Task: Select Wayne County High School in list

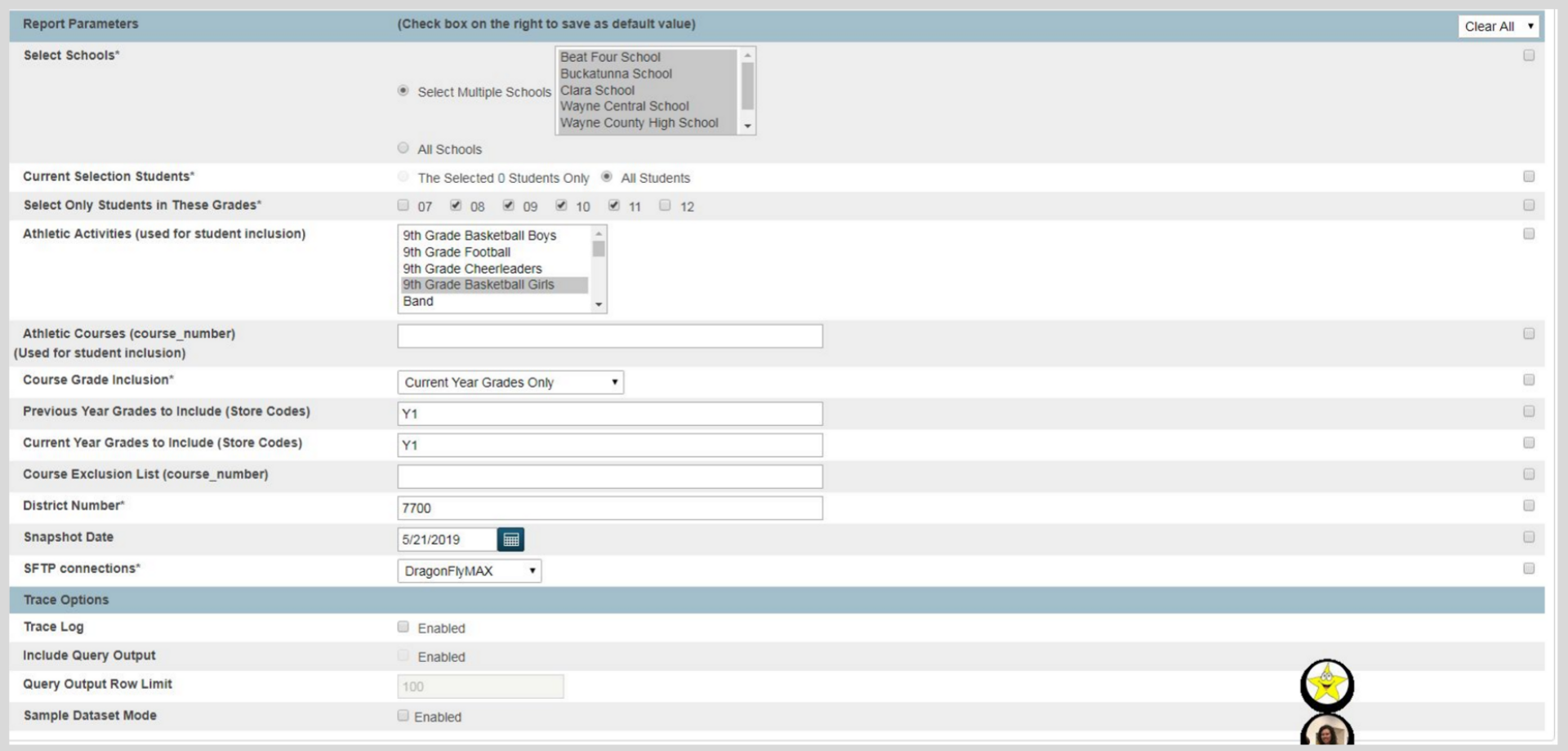Action: tap(639, 123)
